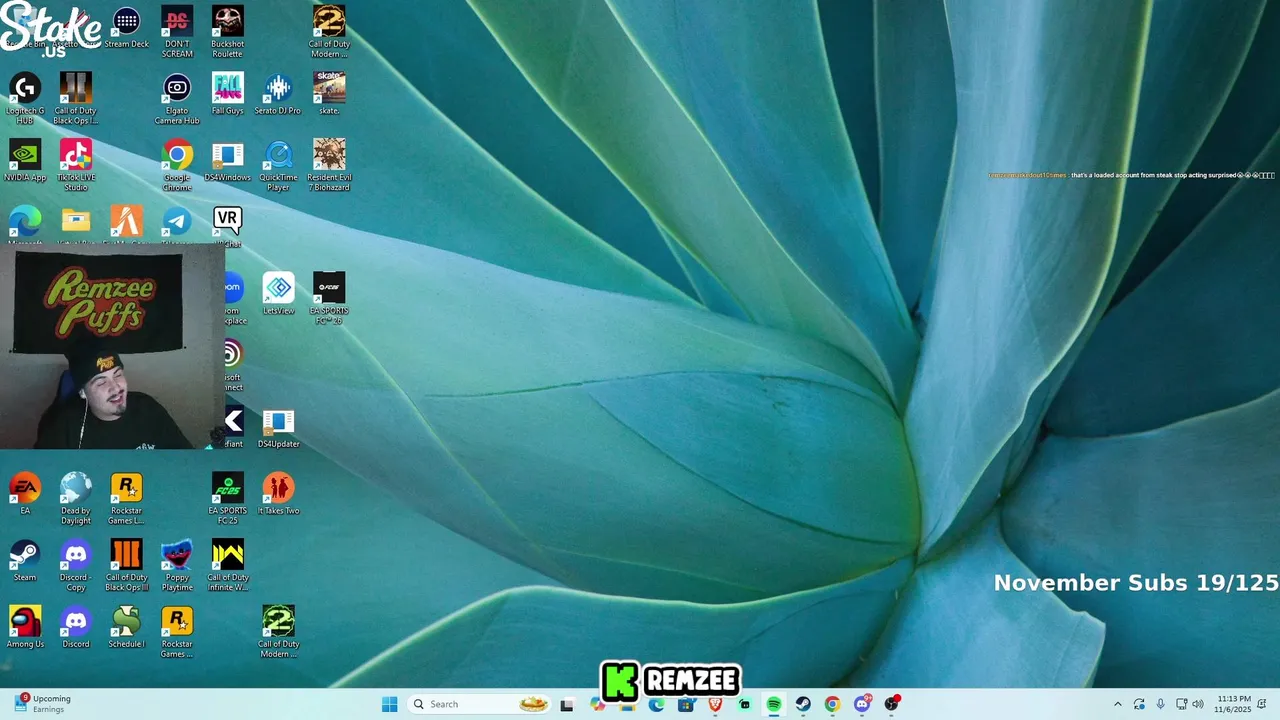
Task: Open Task View on the taskbar
Action: coord(567,704)
